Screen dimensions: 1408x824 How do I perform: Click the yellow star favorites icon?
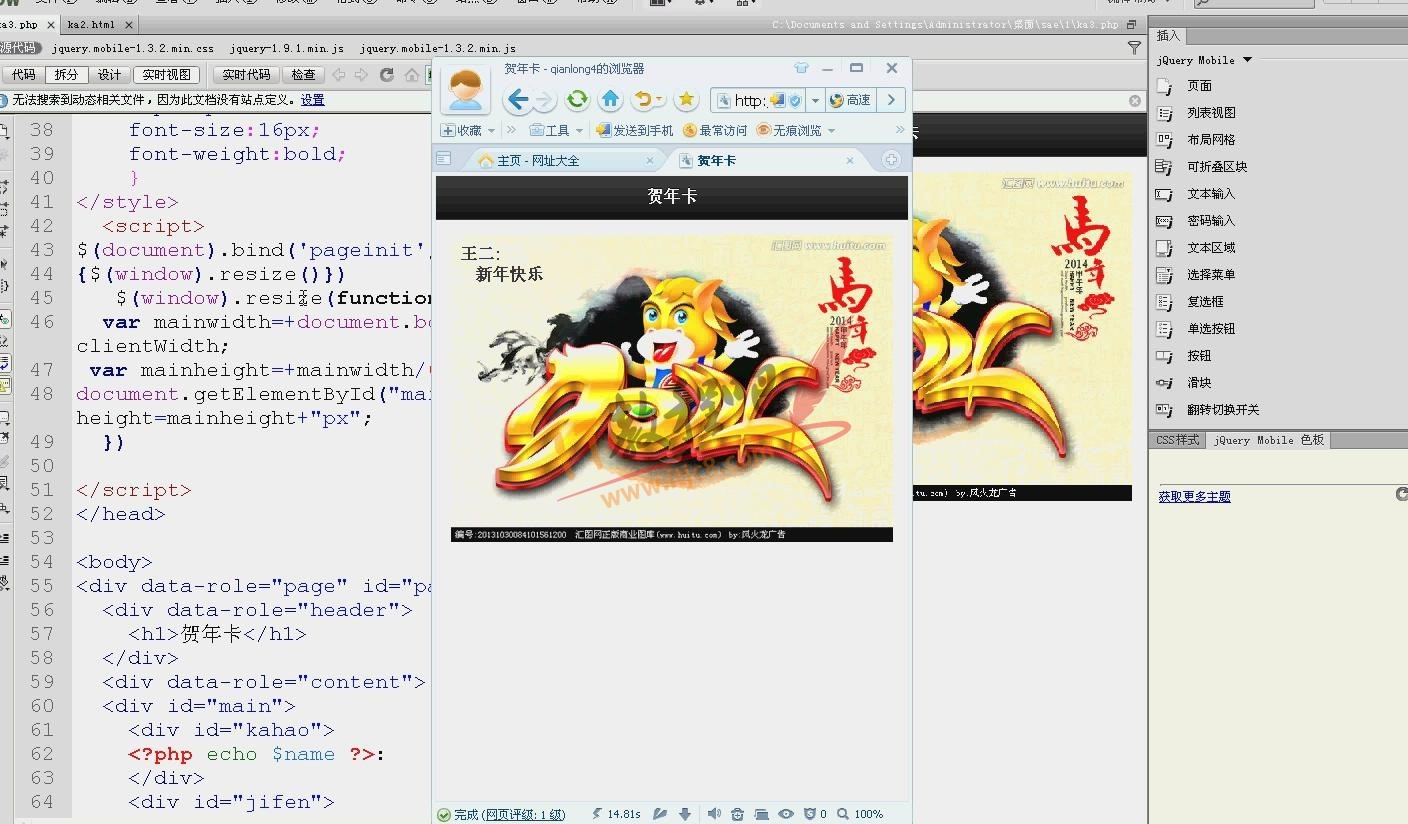click(686, 99)
